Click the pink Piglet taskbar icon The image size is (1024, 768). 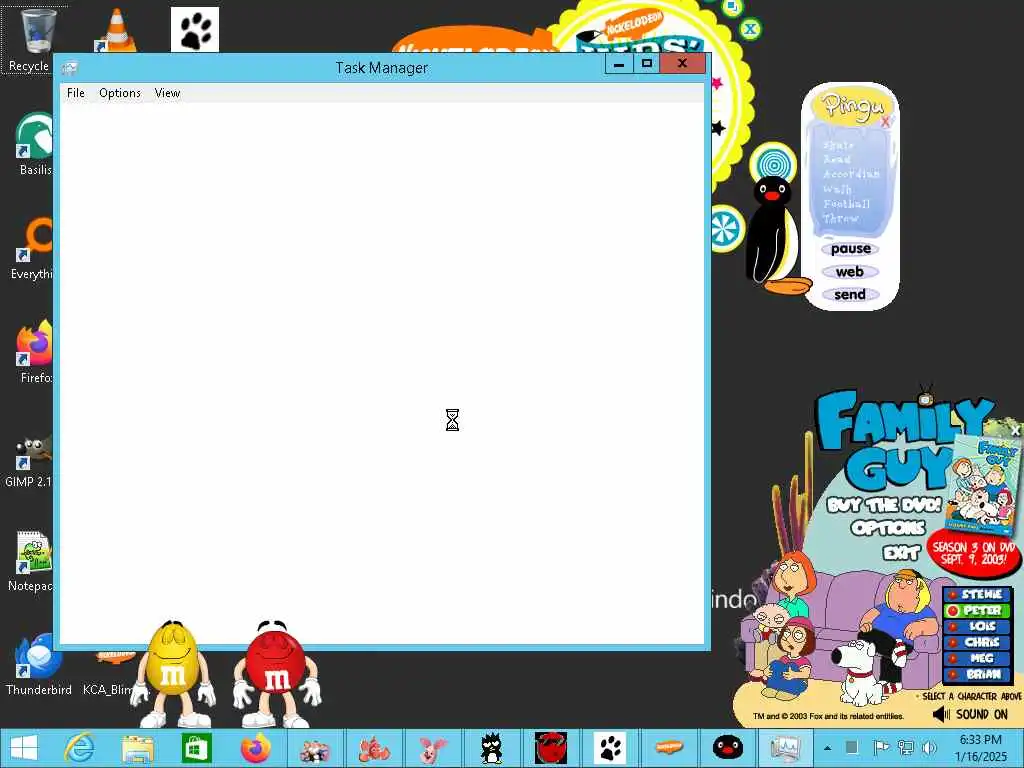432,750
